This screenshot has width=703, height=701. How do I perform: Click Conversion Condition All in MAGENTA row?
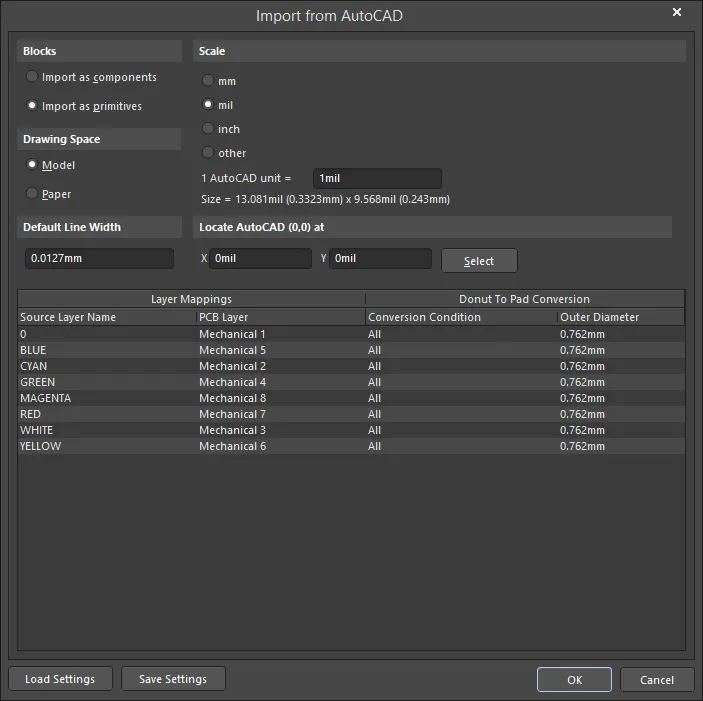pyautogui.click(x=461, y=398)
